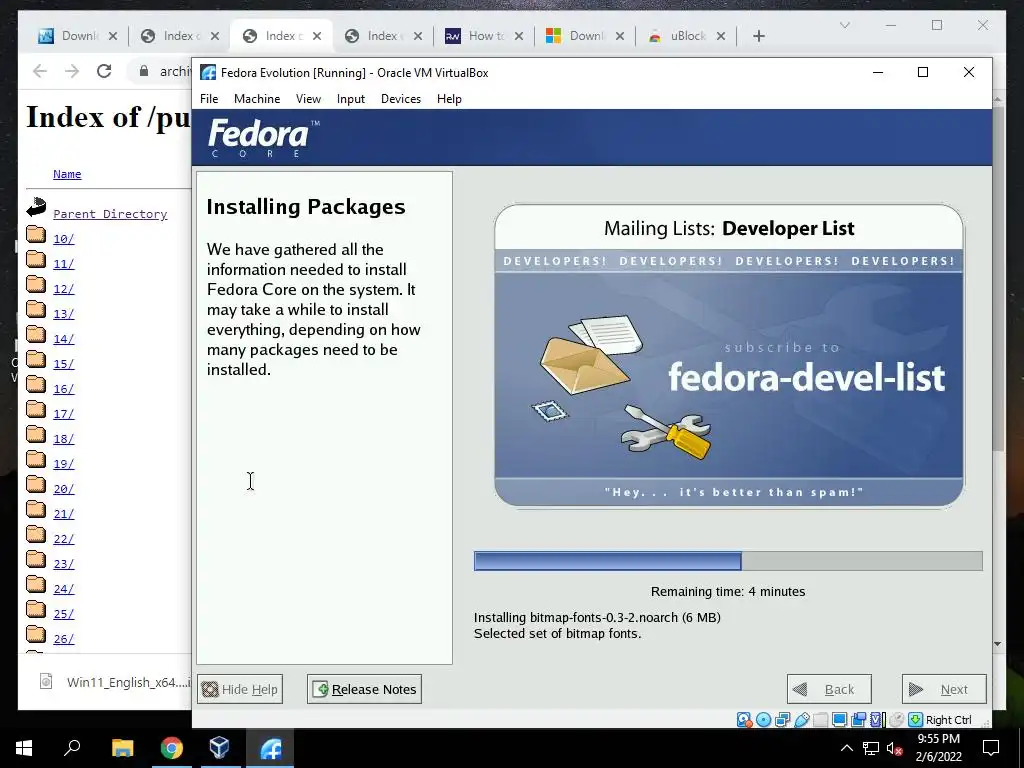1024x768 pixels.
Task: Click 'Installing bitmap-fonts-0.3-2.noarch (6 MB)' status text
Action: click(x=597, y=617)
